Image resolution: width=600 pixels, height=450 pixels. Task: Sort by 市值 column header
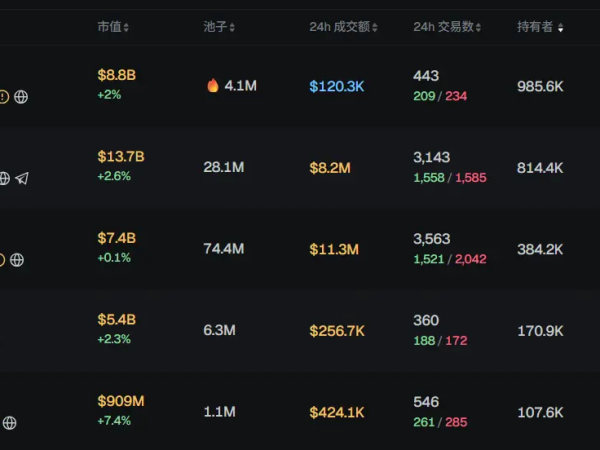click(x=113, y=27)
